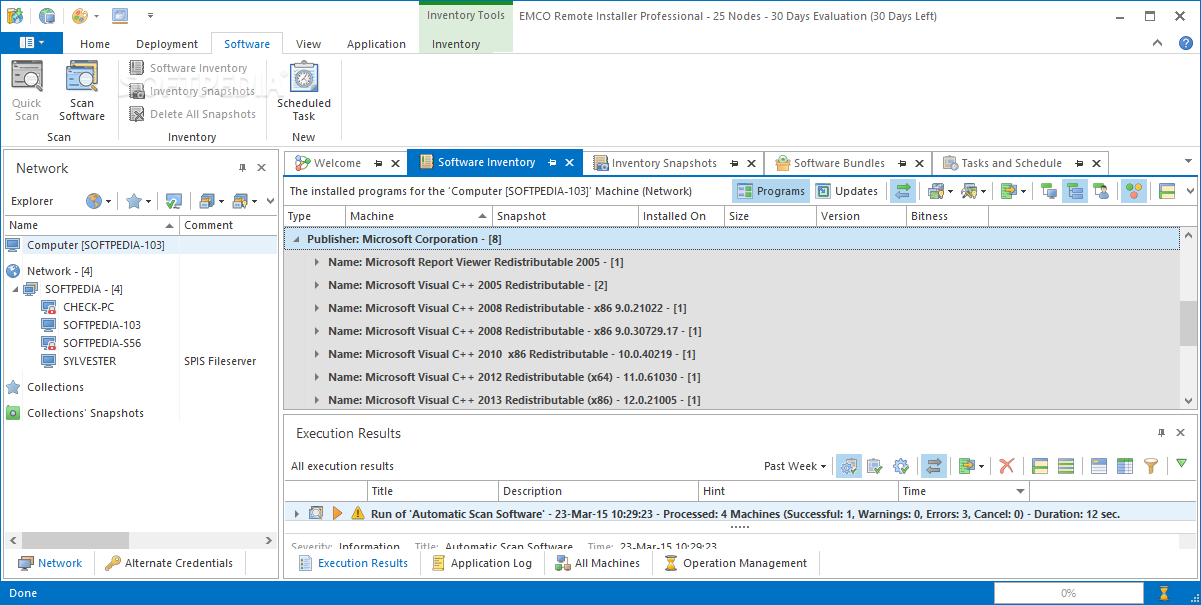Select Collections' Snapshots tree item
The width and height of the screenshot is (1201, 605).
(x=85, y=413)
